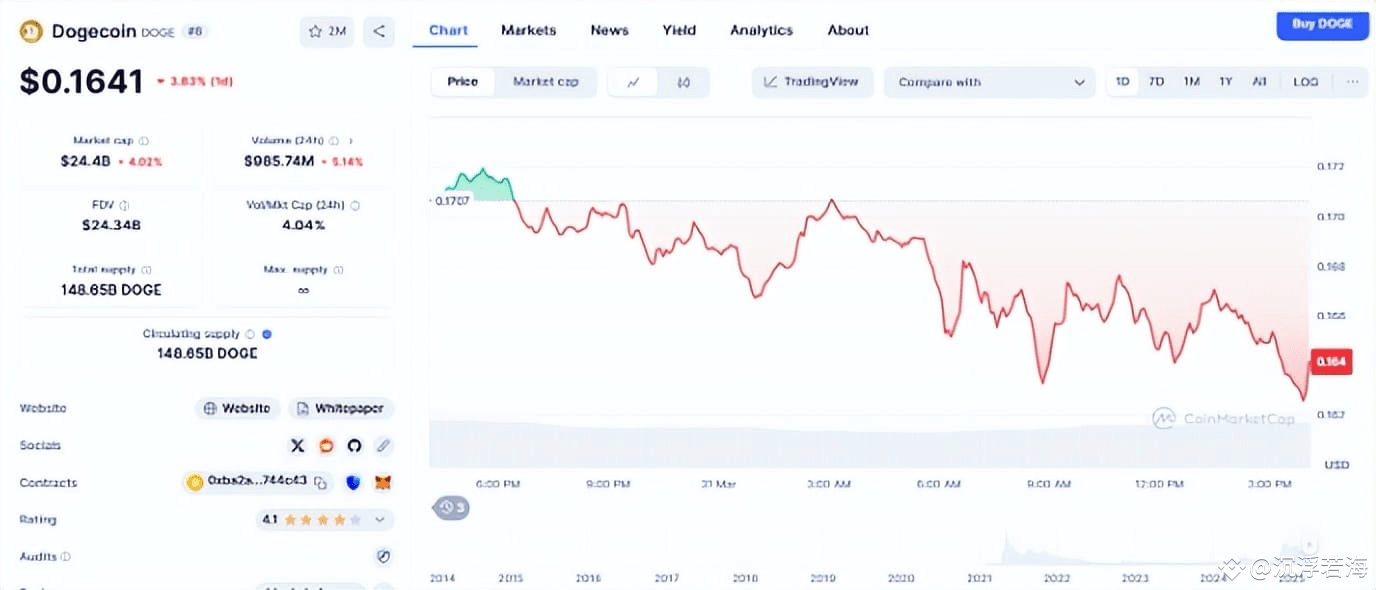Viewport: 1376px width, 590px height.
Task: Open the Reddit social link
Action: tap(326, 446)
